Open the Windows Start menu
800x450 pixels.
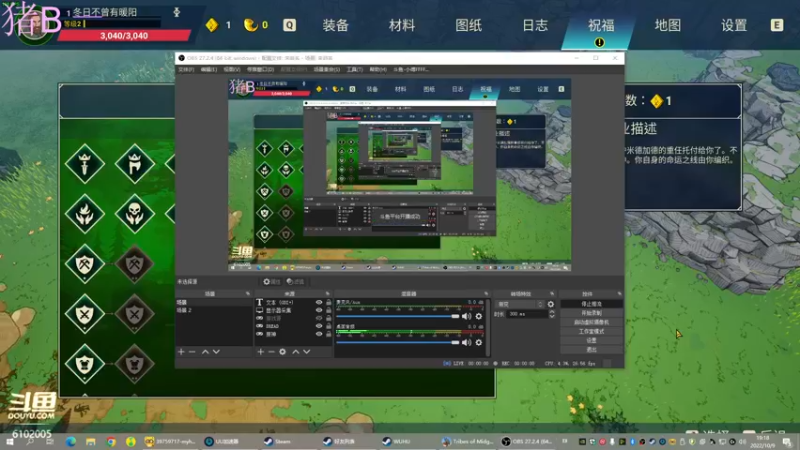click(9, 441)
